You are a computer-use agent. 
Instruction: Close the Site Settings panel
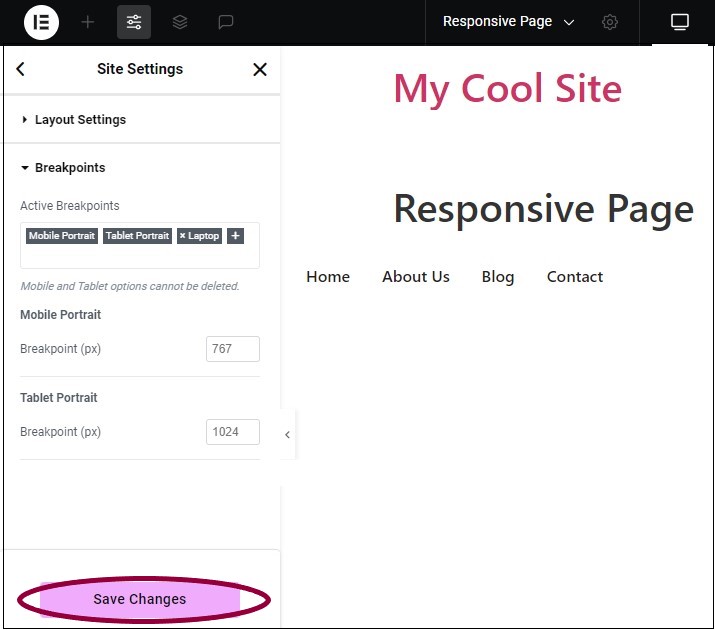(260, 69)
